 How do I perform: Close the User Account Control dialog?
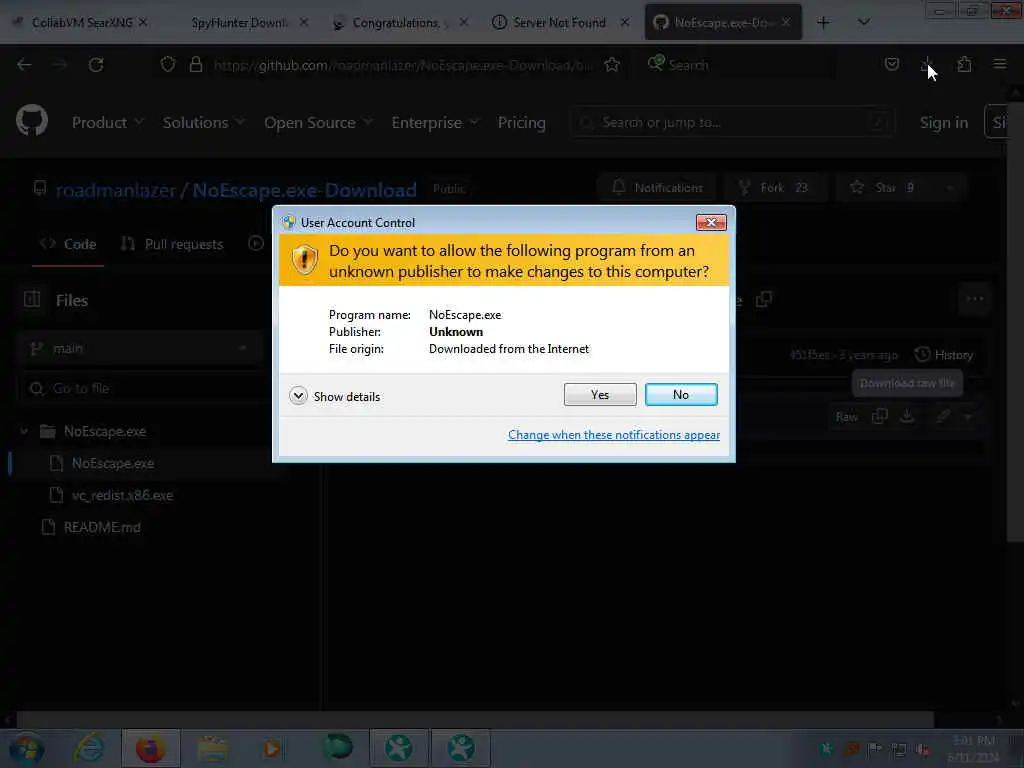tap(711, 223)
